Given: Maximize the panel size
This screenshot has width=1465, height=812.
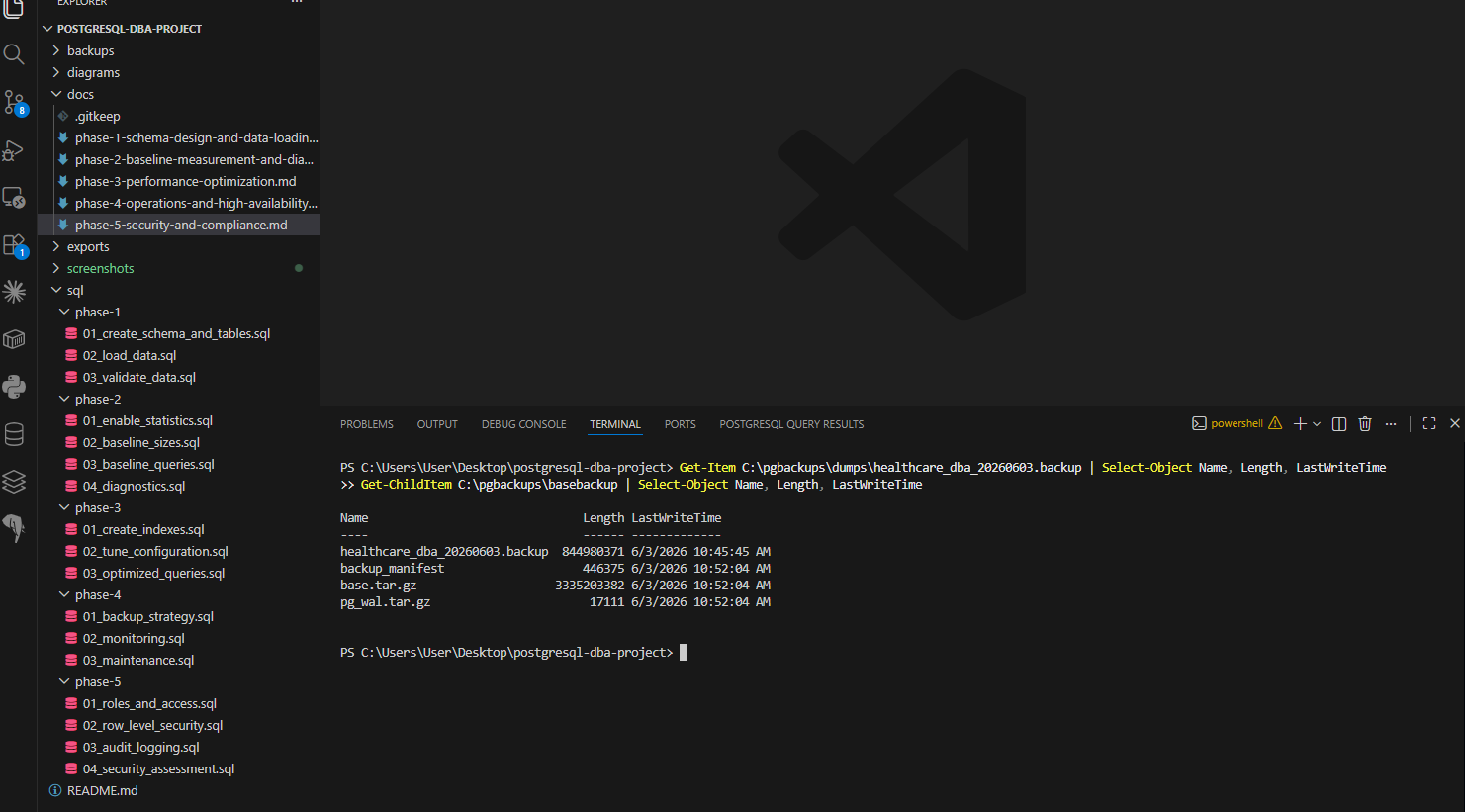Looking at the screenshot, I should click(x=1429, y=423).
